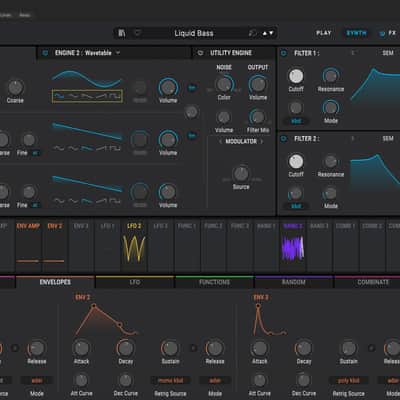This screenshot has width=400, height=400.
Task: Favorite the Liquid Bass preset with heart icon
Action: pos(137,33)
